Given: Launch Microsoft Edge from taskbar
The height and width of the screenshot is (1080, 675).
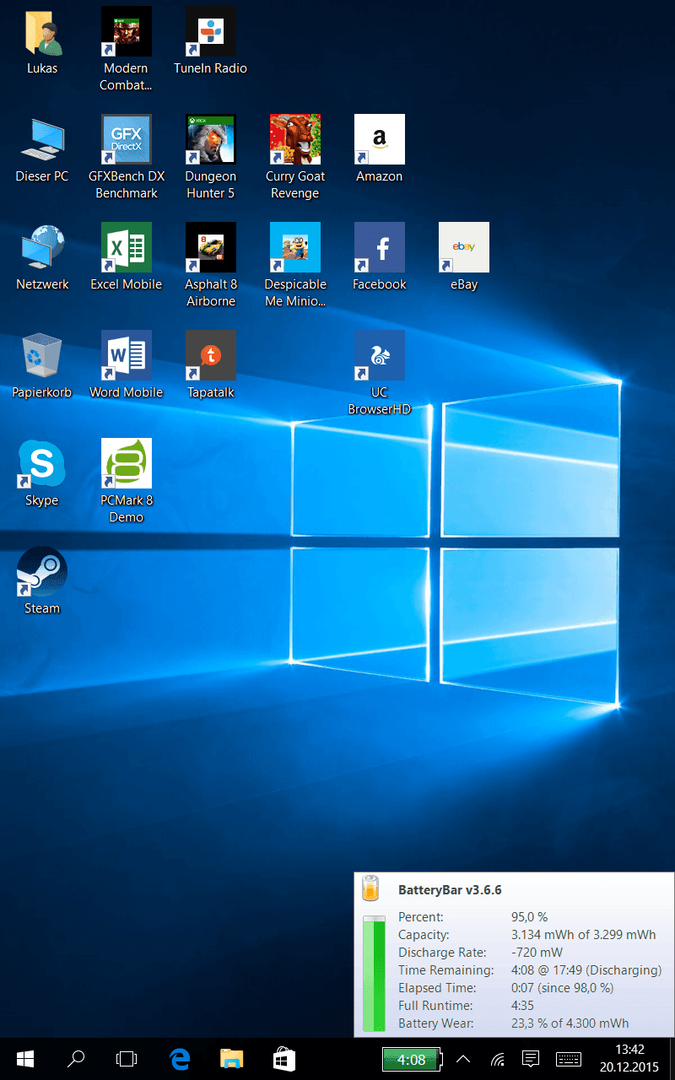Looking at the screenshot, I should tap(179, 1059).
